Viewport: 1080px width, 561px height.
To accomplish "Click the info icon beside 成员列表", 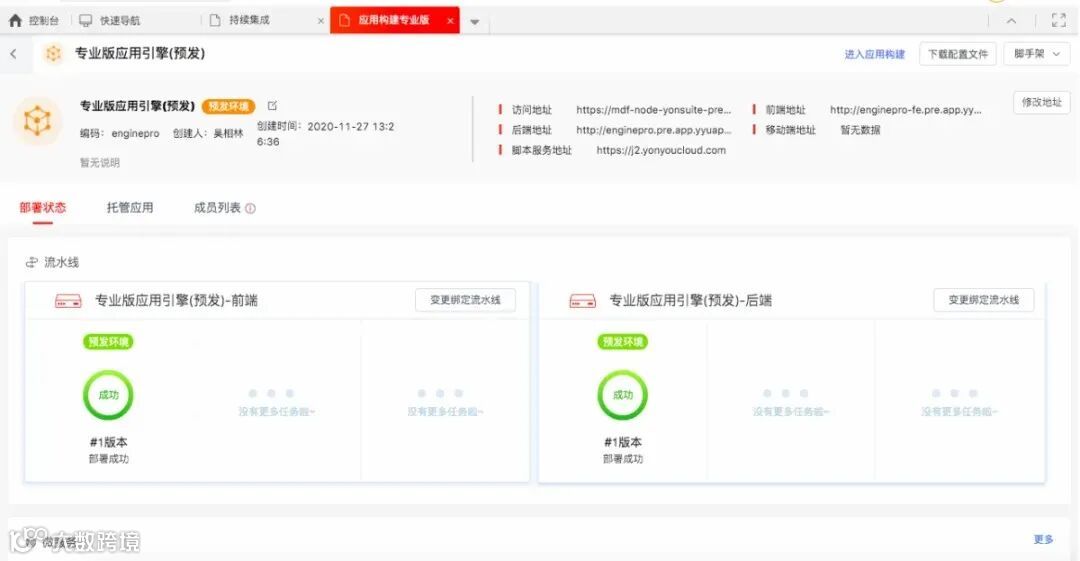I will click(x=250, y=208).
